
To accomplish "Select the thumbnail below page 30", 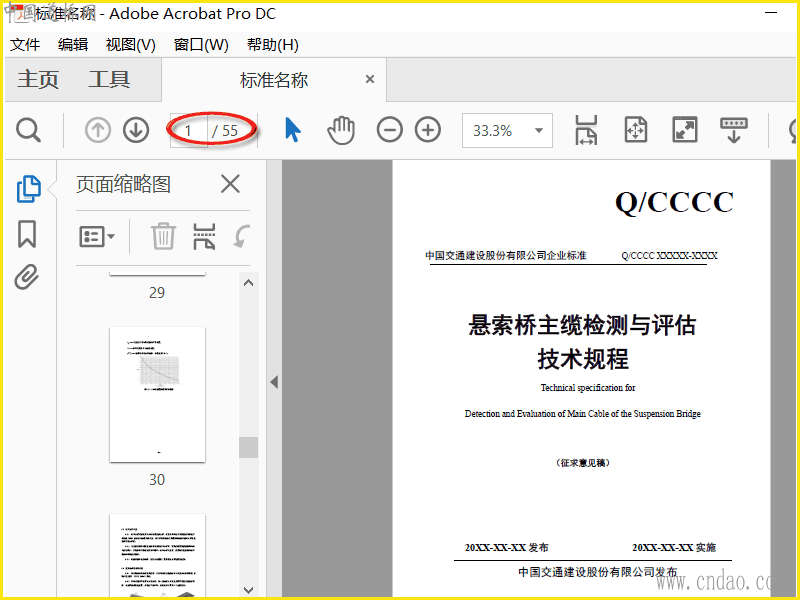I will 158,555.
